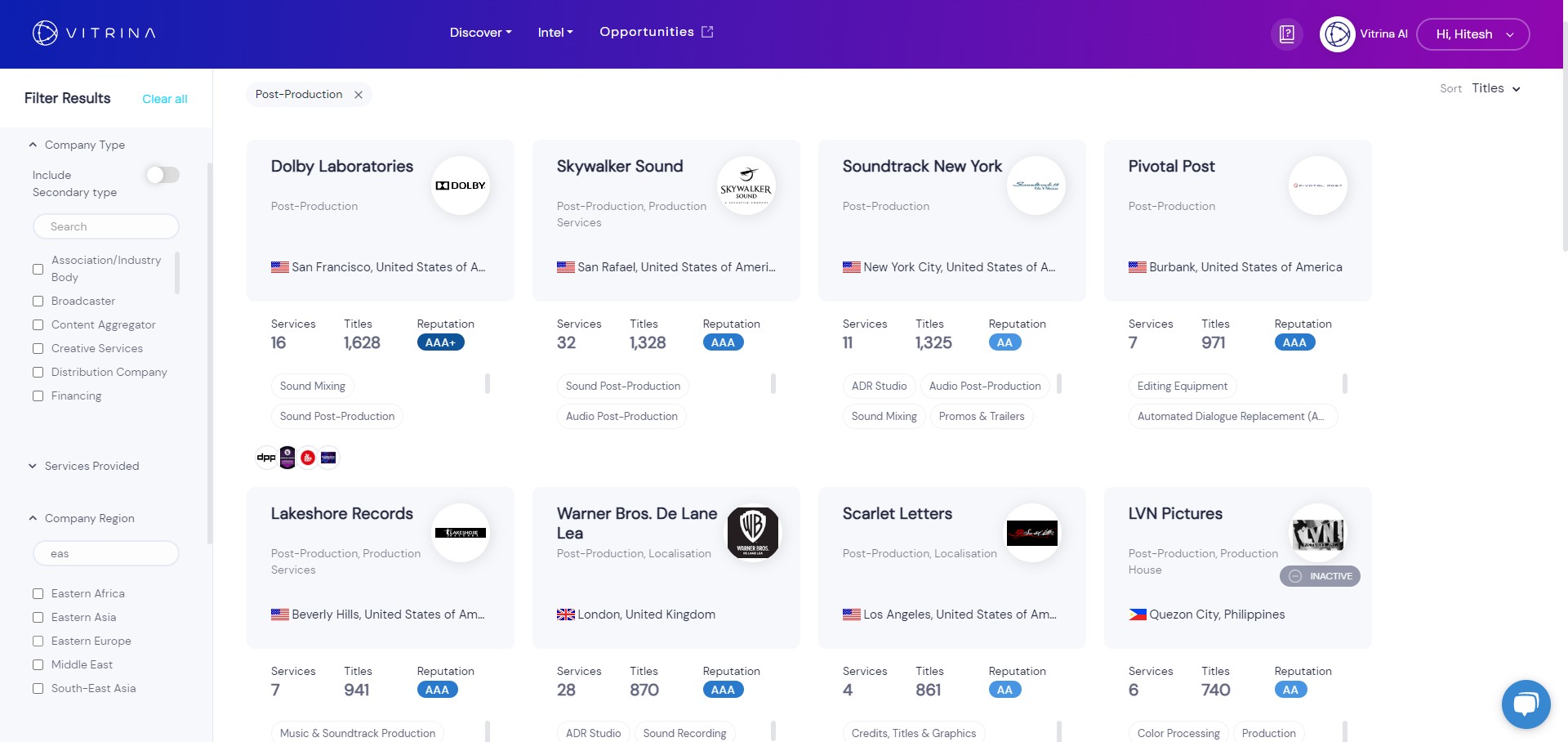Viewport: 1568px width, 742px height.
Task: Click Music & Soundtrack Production tag
Action: [x=358, y=732]
